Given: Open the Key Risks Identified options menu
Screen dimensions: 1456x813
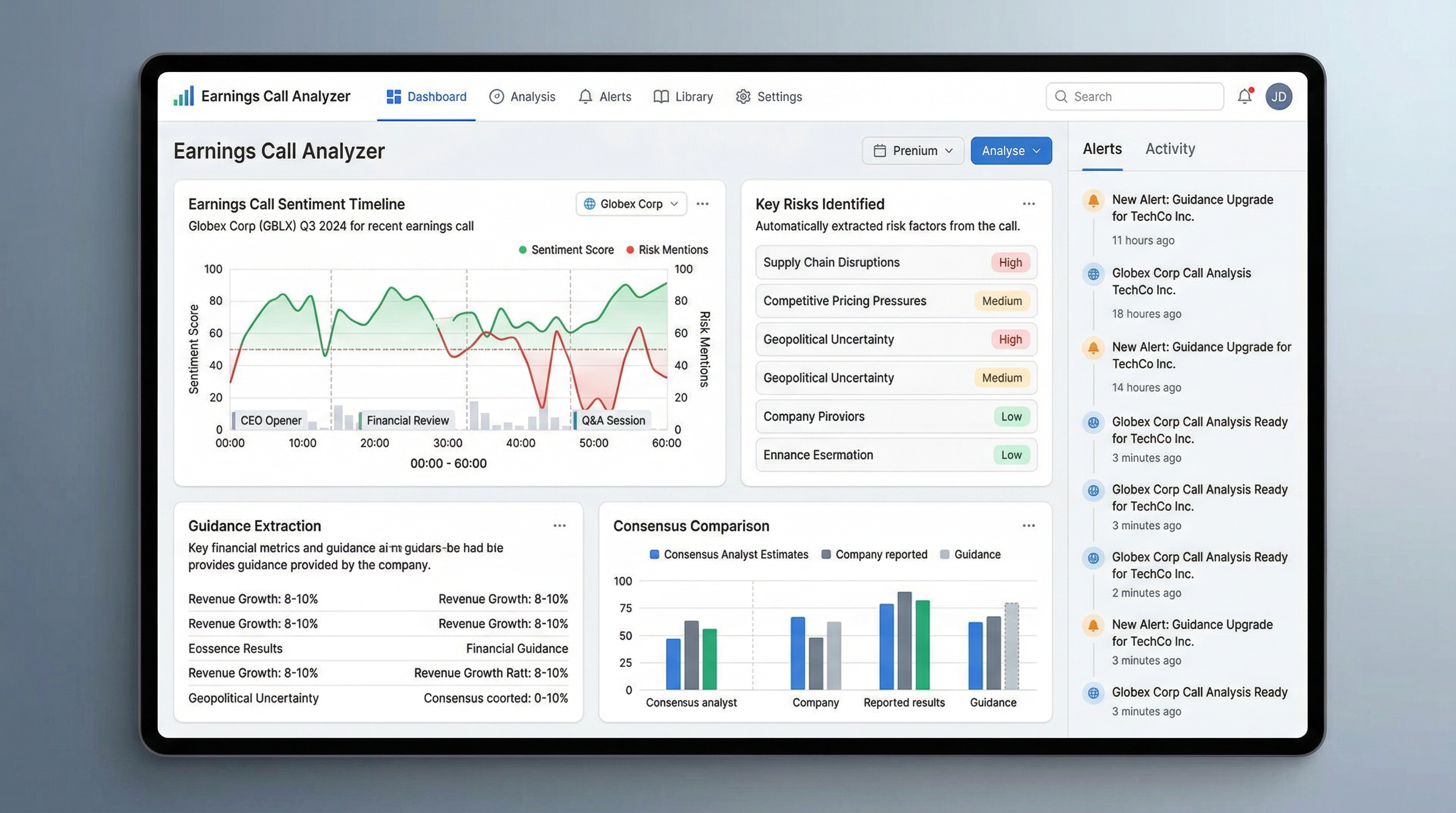Looking at the screenshot, I should coord(1028,204).
